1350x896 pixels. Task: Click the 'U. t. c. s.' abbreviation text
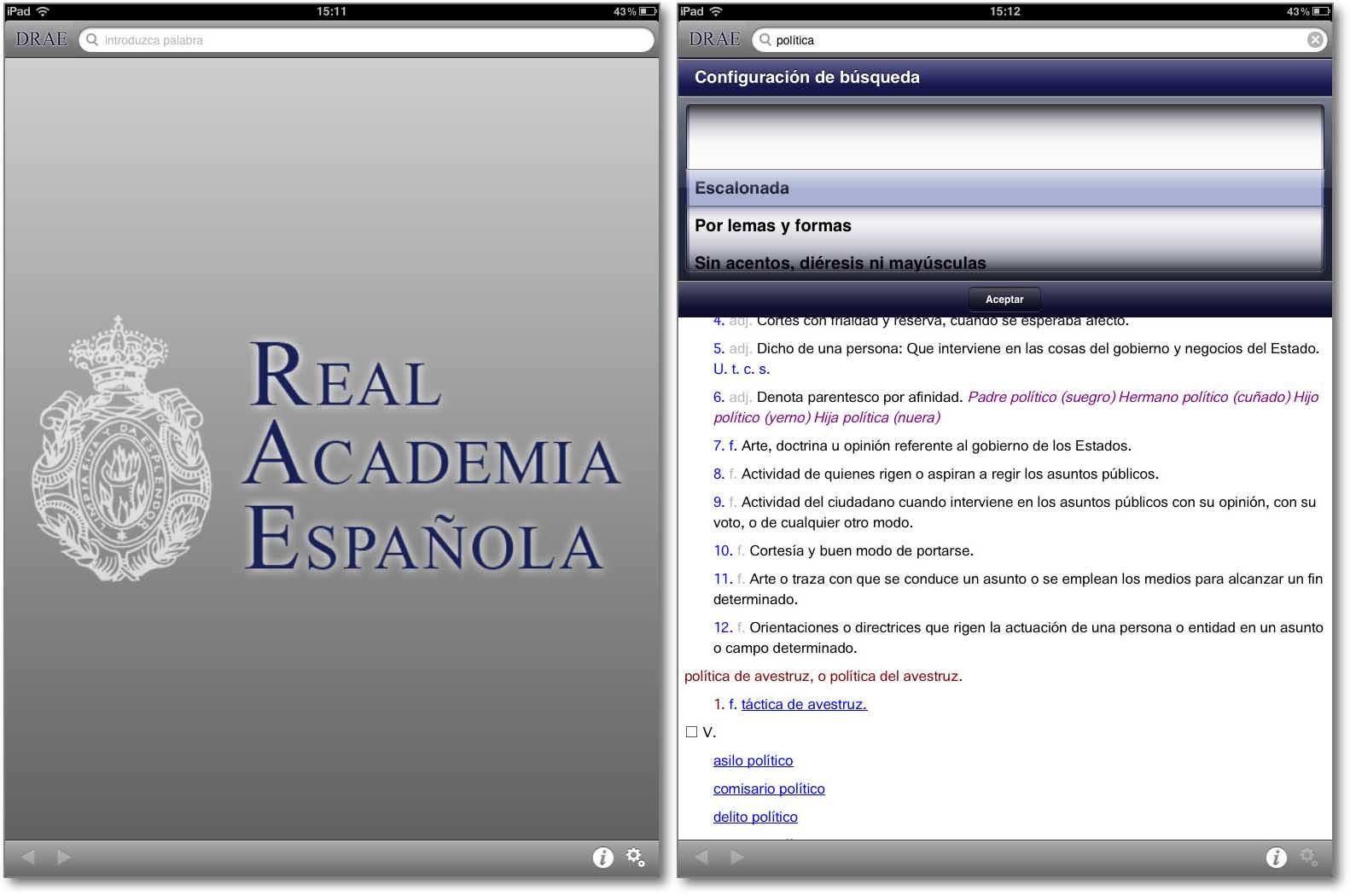point(742,369)
